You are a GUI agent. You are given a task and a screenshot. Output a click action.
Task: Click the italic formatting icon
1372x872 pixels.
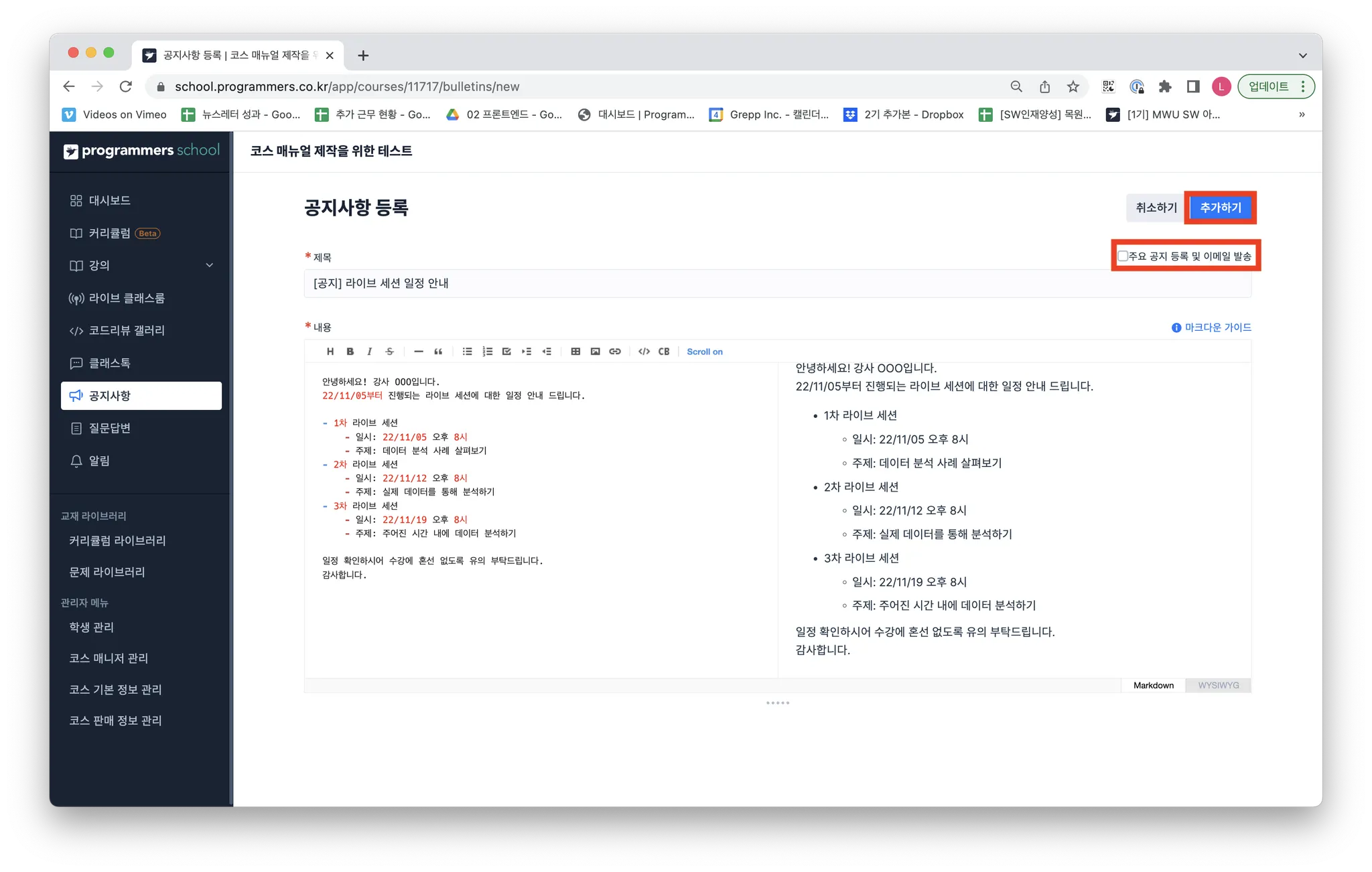click(x=369, y=352)
